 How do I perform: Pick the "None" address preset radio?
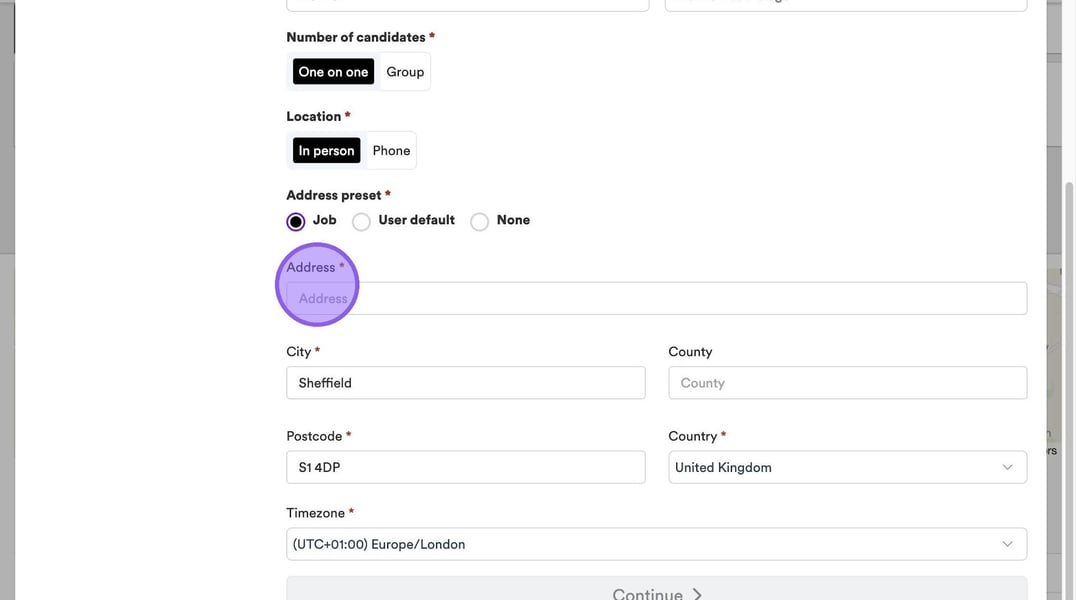(x=480, y=221)
